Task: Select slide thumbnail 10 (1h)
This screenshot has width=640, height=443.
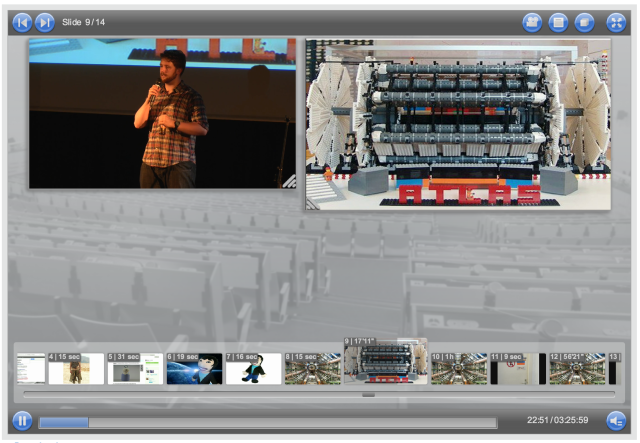Action: 459,369
